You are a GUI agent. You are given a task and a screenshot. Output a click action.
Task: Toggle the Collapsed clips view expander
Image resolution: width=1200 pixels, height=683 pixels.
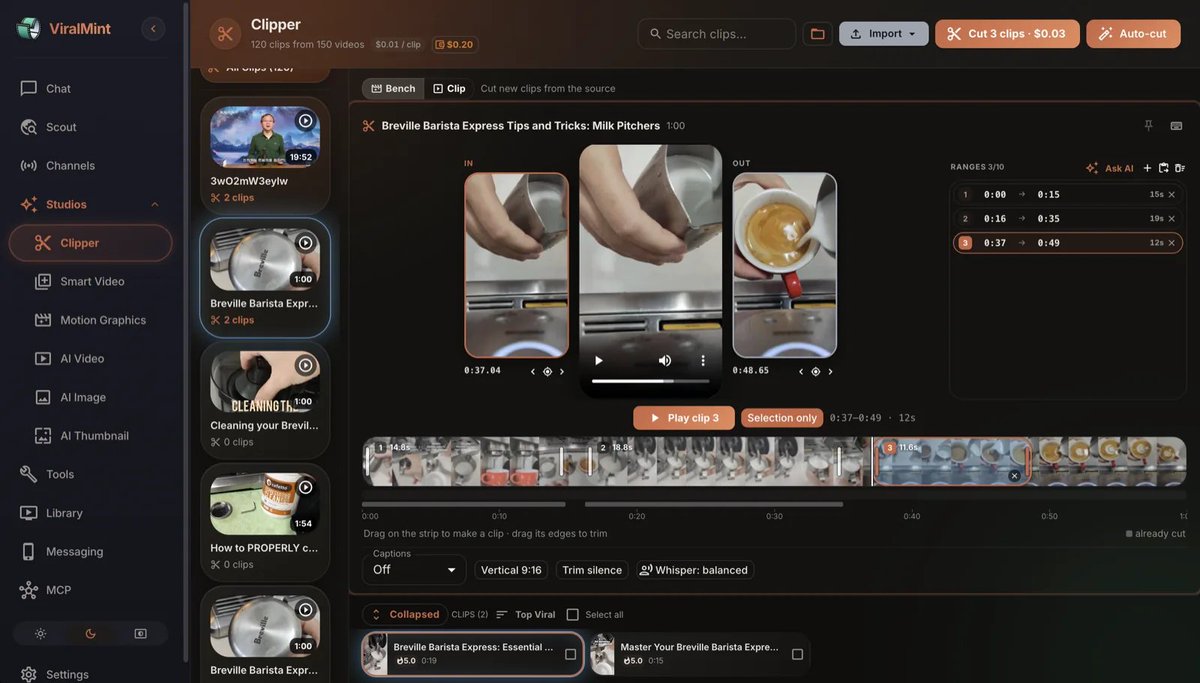point(404,614)
